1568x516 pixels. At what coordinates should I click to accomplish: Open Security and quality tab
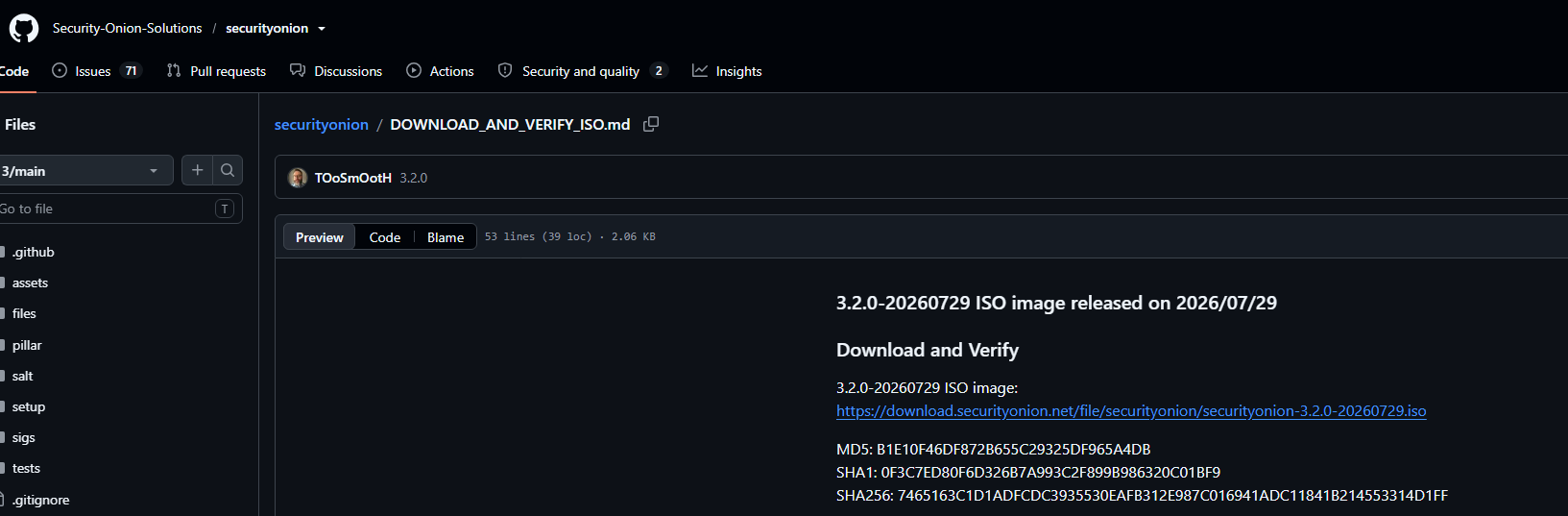tap(582, 71)
